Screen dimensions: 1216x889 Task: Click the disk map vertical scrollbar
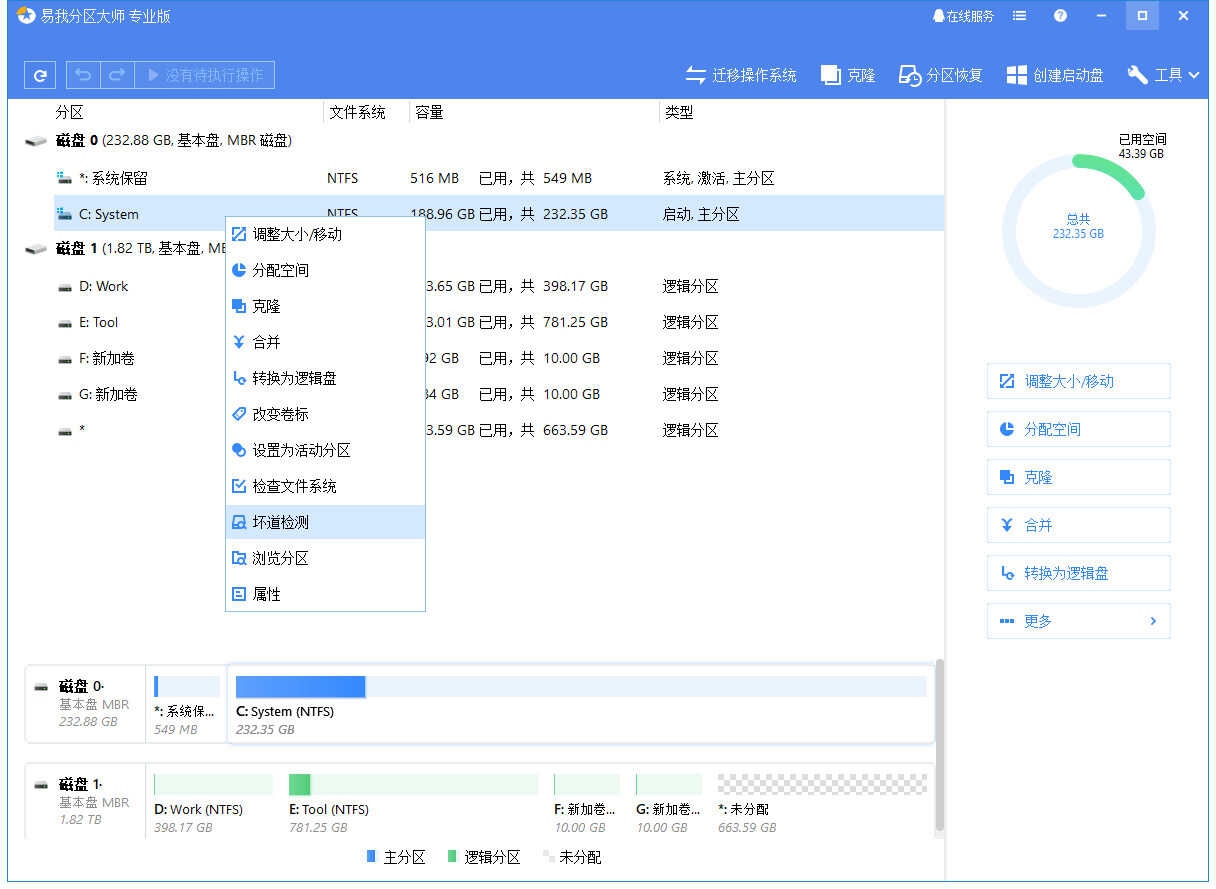point(939,745)
